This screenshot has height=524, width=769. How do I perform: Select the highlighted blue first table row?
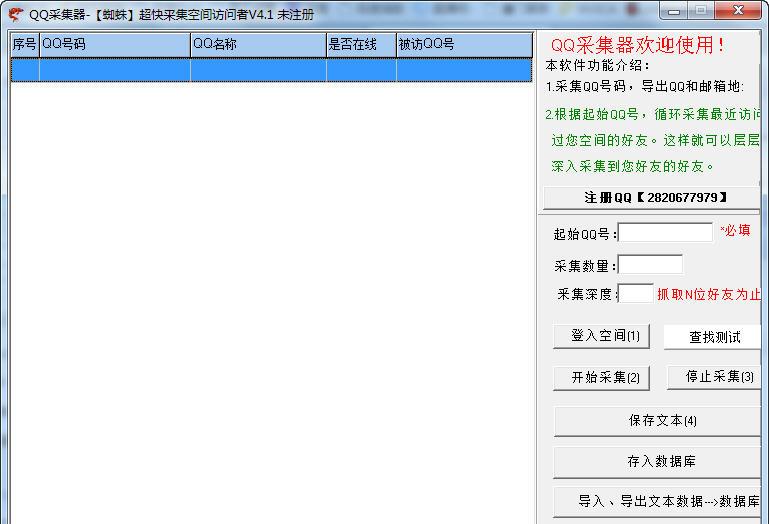(x=271, y=69)
